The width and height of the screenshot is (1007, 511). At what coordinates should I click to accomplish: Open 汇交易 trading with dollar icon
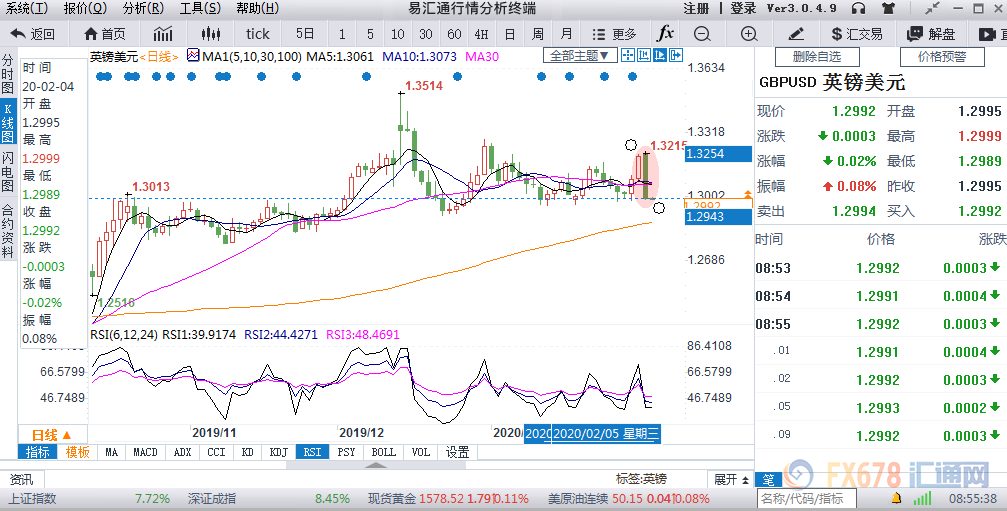click(856, 34)
